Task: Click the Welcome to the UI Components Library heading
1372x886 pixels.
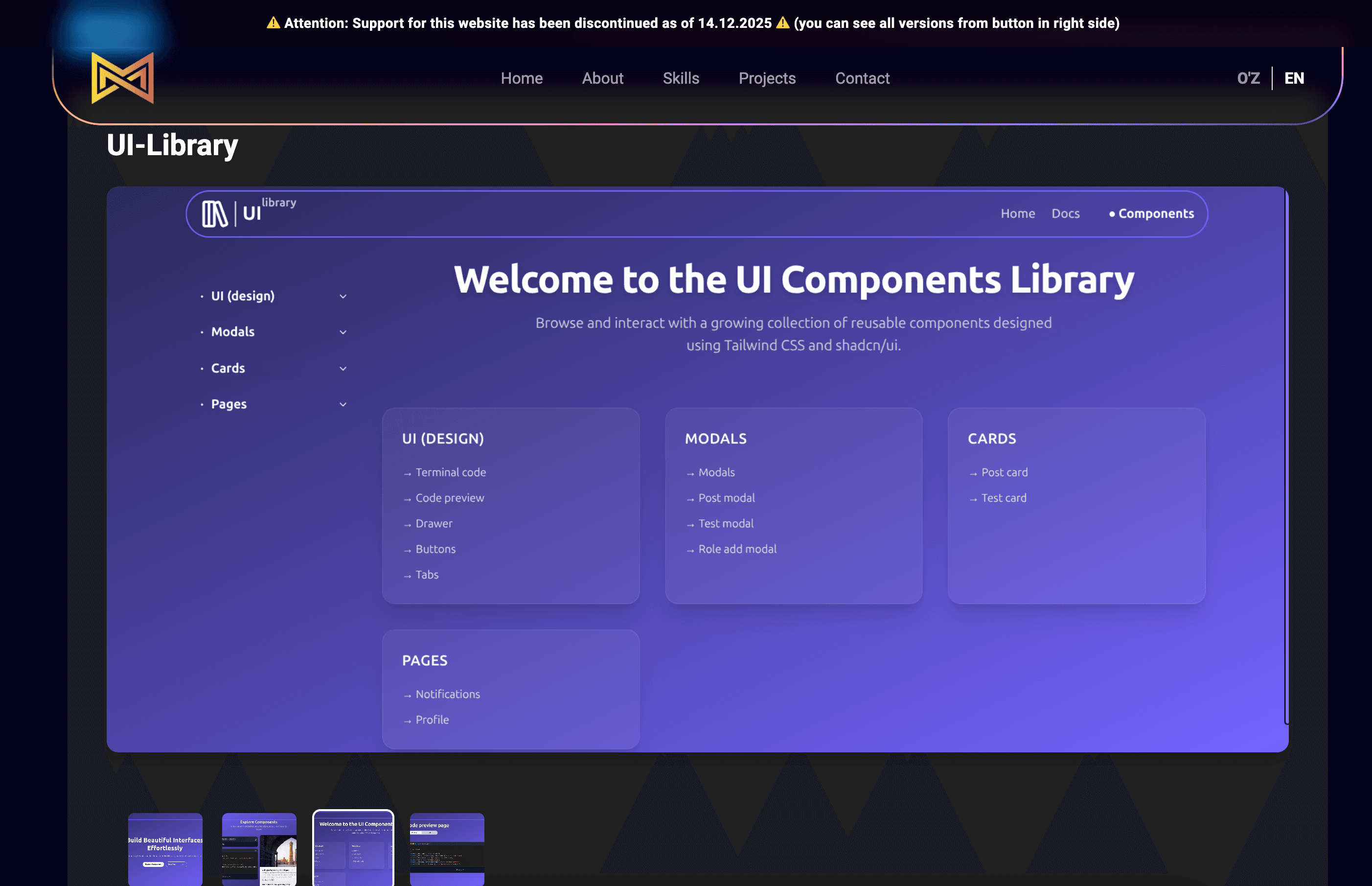Action: click(794, 280)
